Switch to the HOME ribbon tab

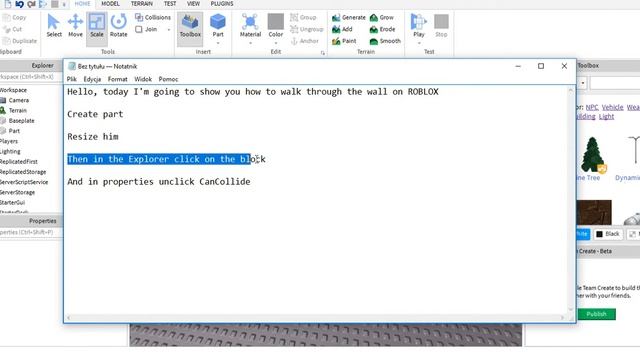(82, 4)
